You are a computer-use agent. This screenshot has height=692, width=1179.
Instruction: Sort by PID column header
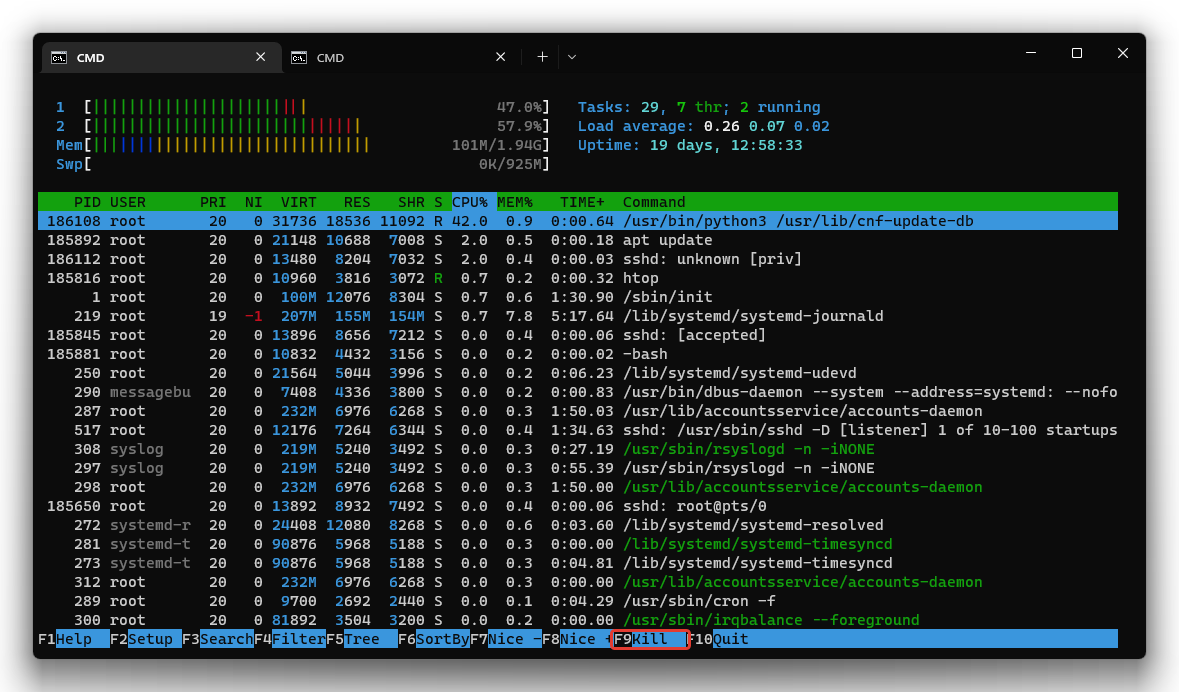pos(87,202)
